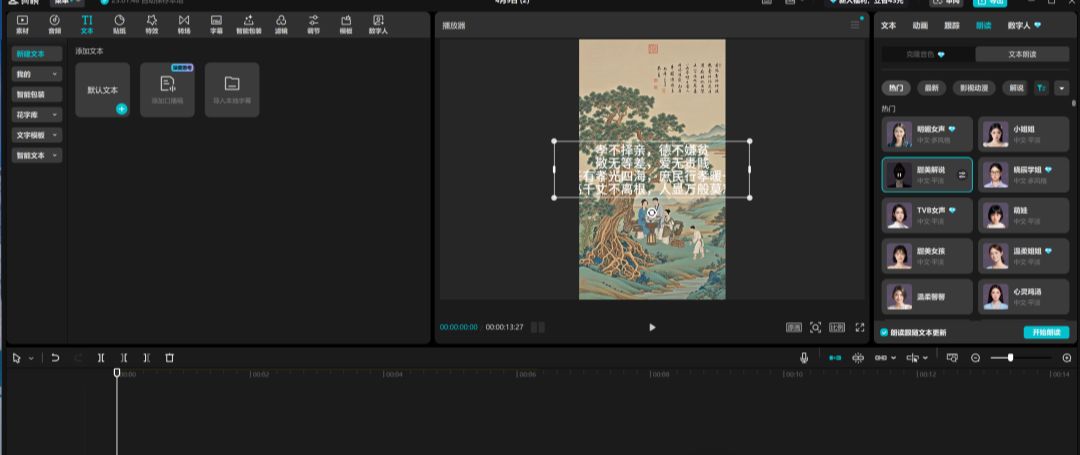The width and height of the screenshot is (1080, 455).
Task: Select the 小姐姐 voice card
Action: 1024,134
